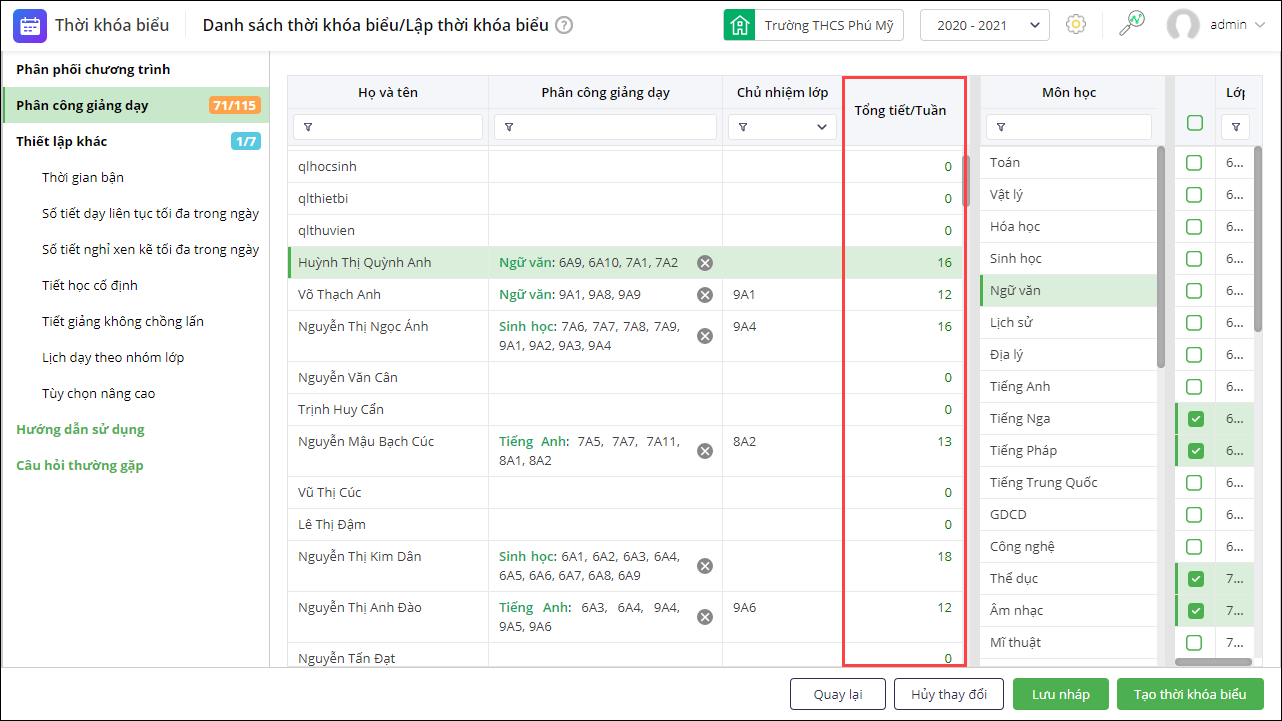The image size is (1282, 721).
Task: Remove Nguyễn Thị Kim Dân's Sinh học assignment
Action: pyautogui.click(x=705, y=566)
